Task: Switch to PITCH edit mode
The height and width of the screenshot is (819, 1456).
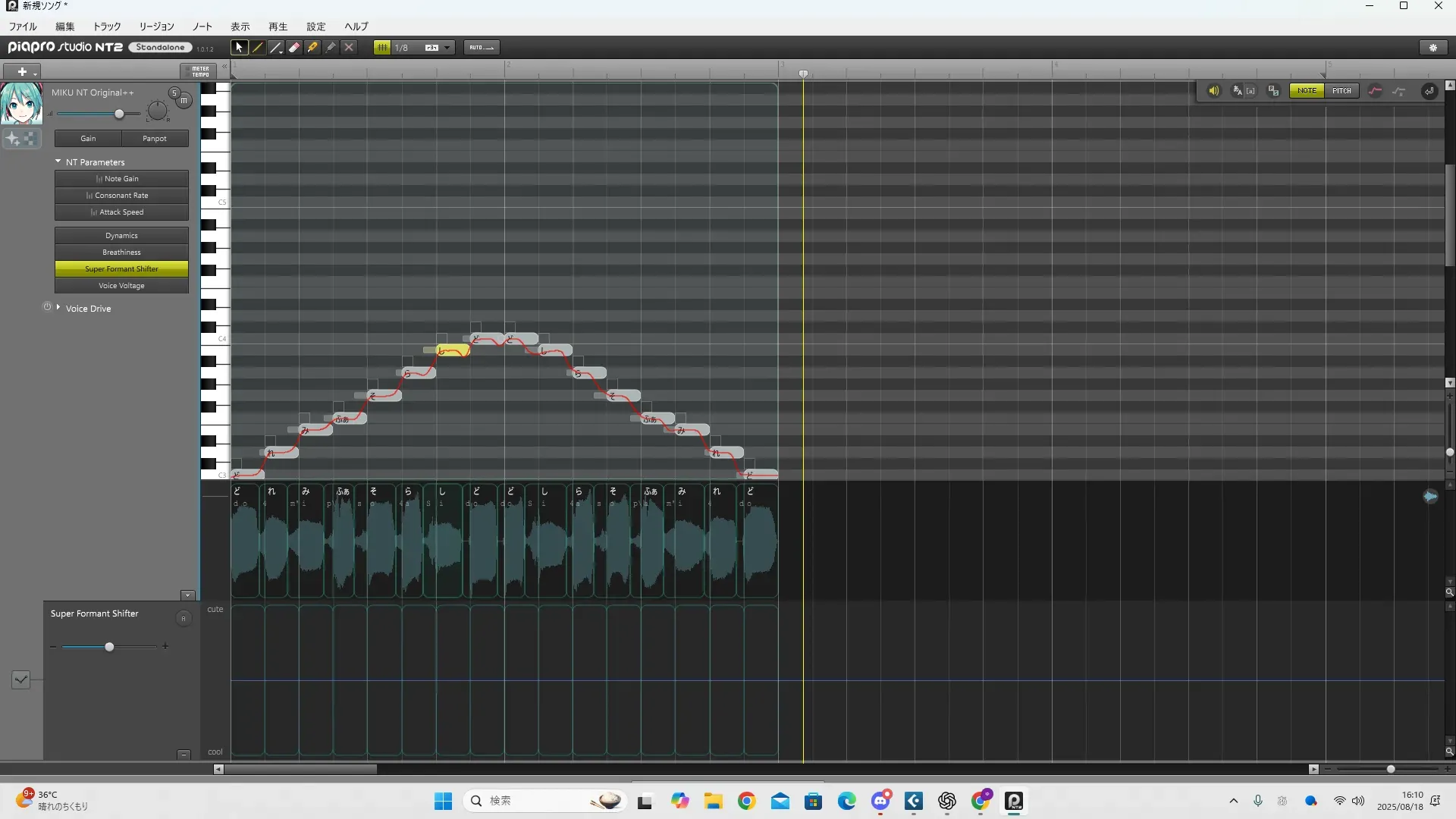Action: (1341, 91)
